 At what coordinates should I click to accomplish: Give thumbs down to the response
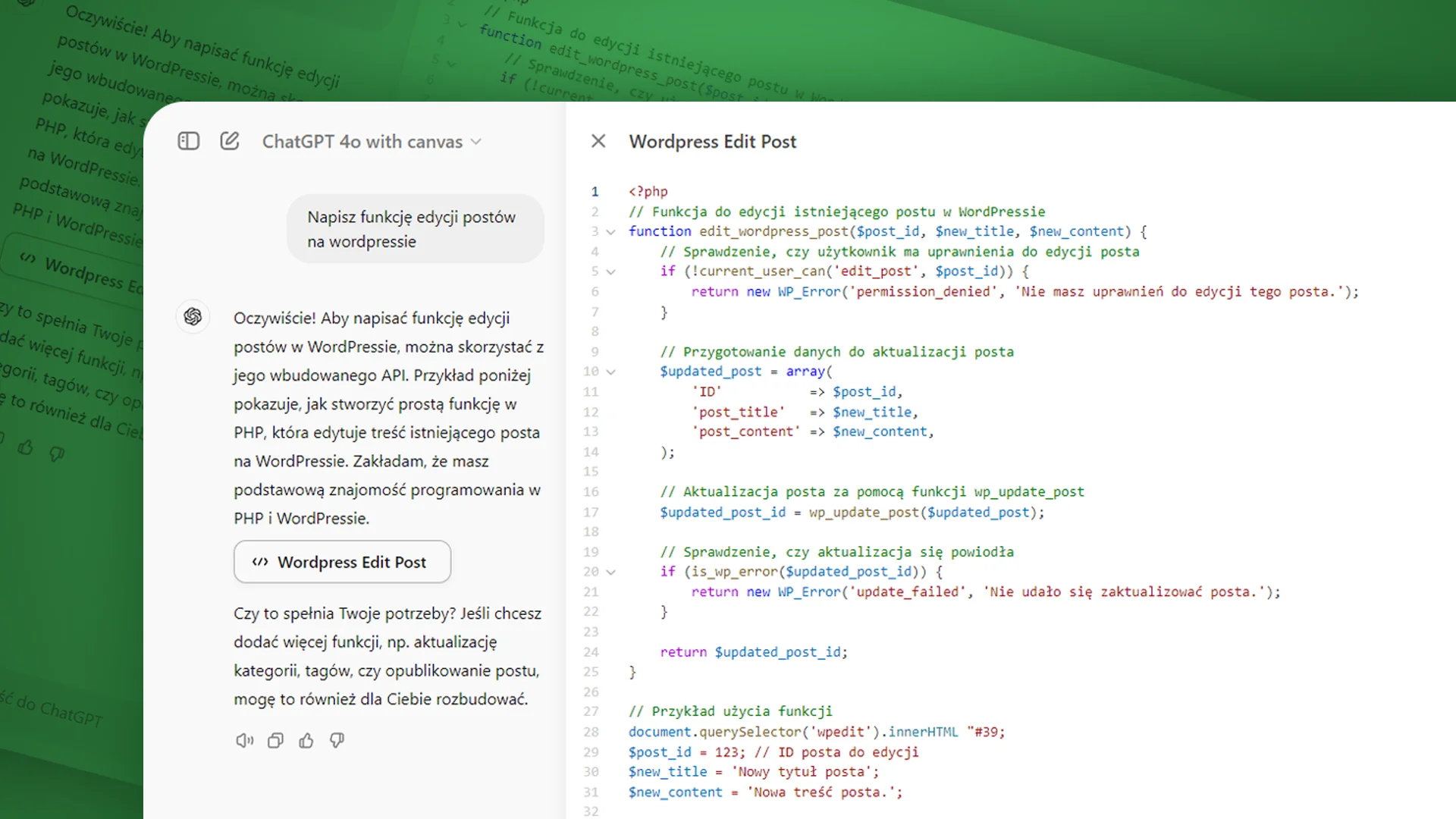pyautogui.click(x=337, y=741)
